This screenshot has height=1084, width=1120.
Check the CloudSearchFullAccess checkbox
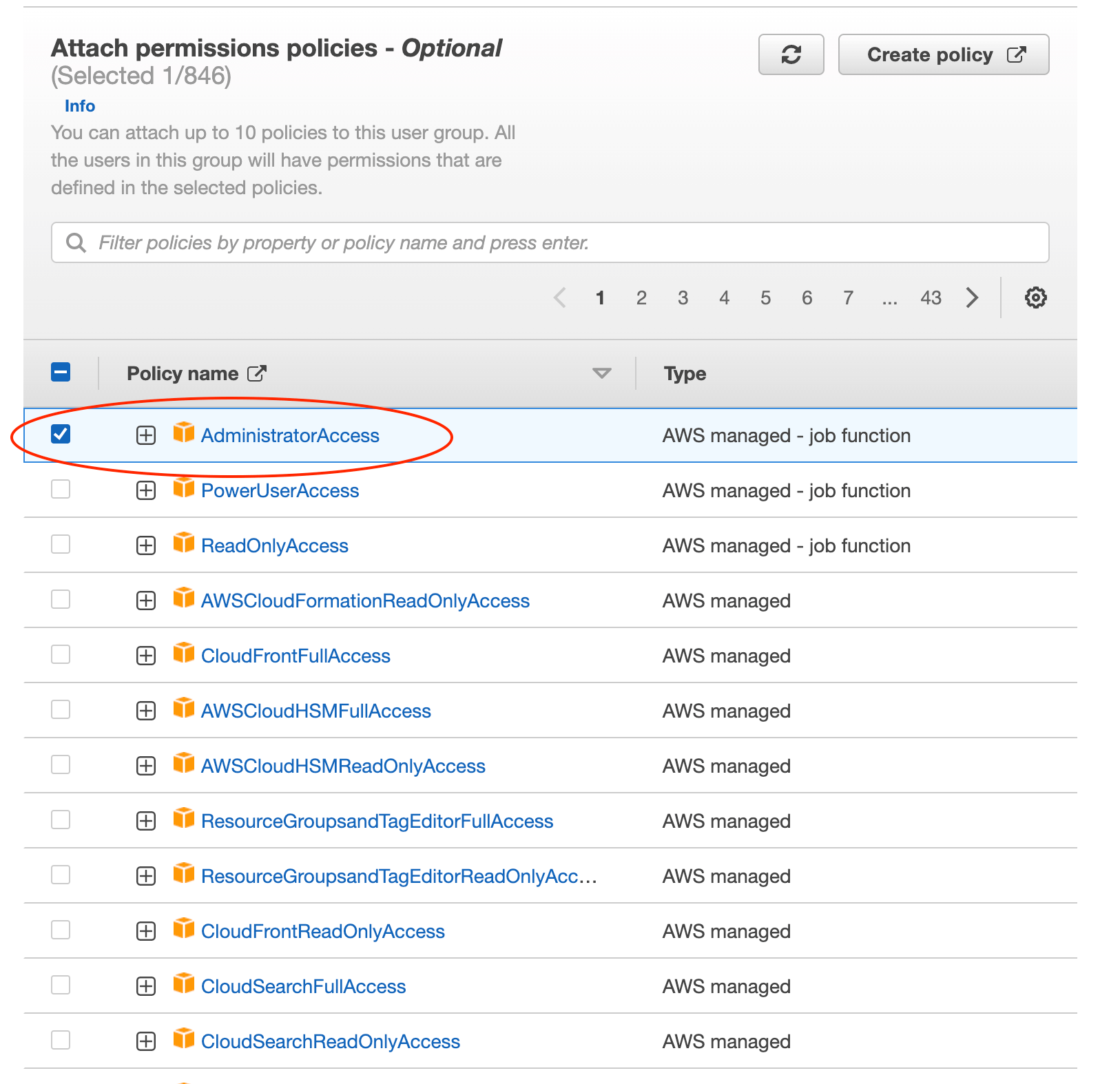(x=61, y=985)
